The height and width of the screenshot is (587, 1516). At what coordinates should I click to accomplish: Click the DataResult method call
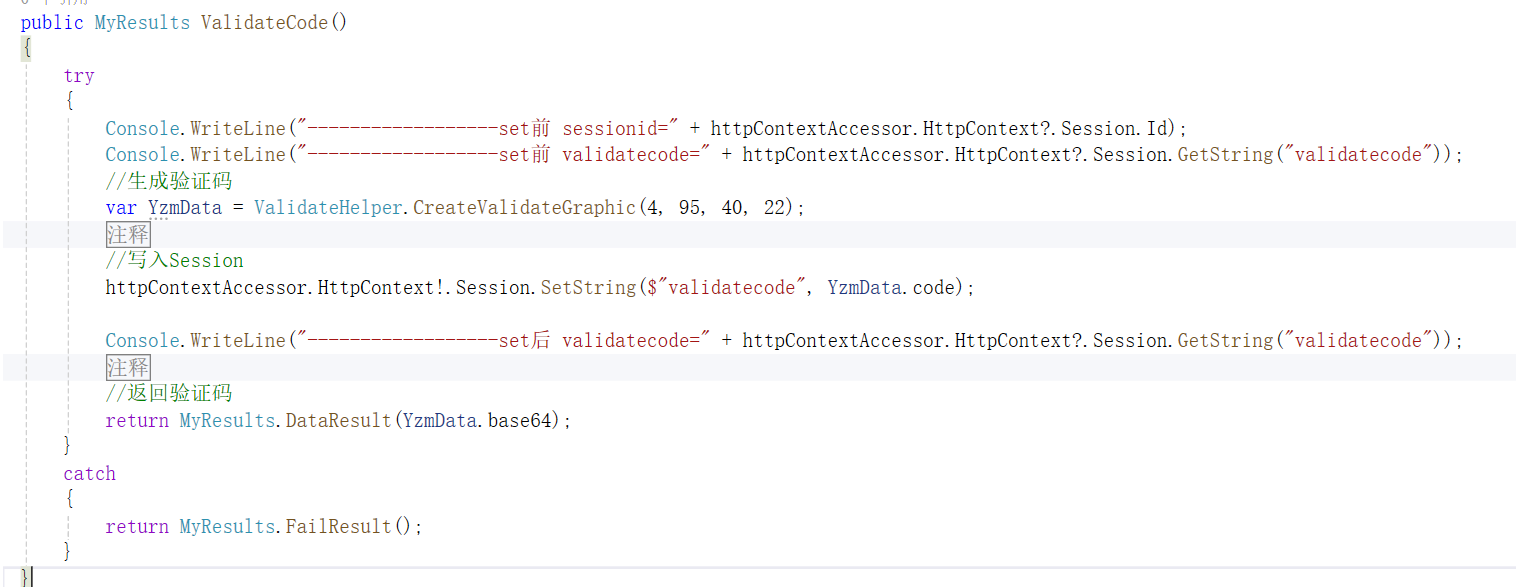[338, 421]
